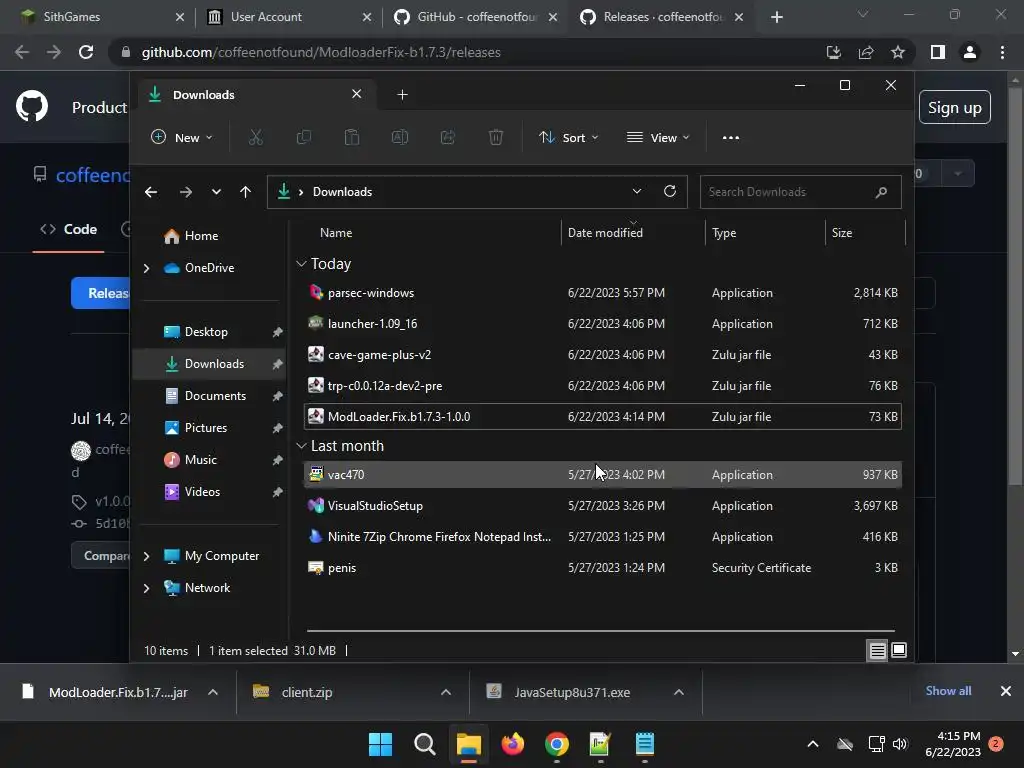This screenshot has height=768, width=1024.
Task: Open the Code tab on GitHub
Action: pos(69,229)
